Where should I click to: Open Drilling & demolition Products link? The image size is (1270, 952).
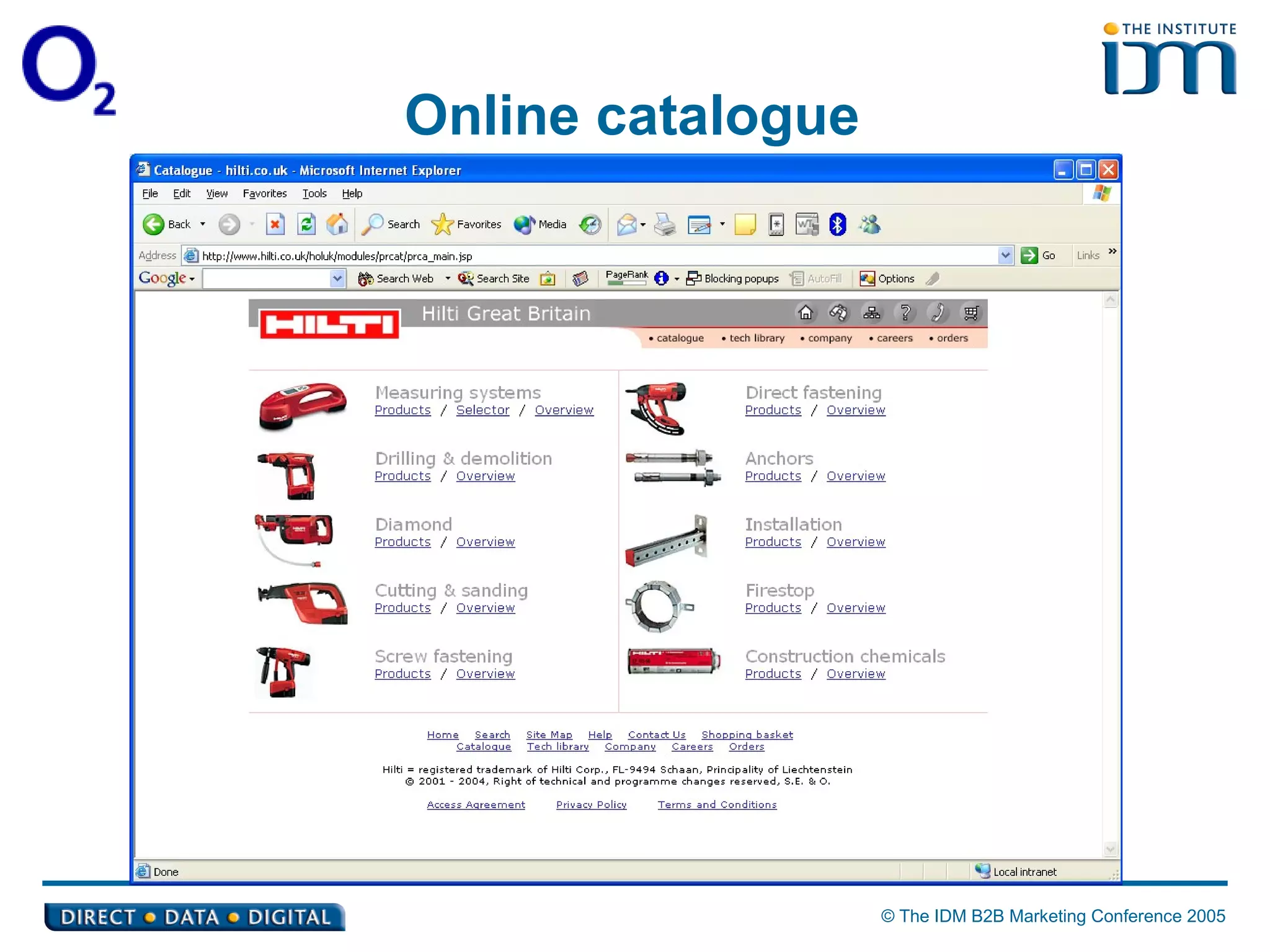[x=402, y=476]
